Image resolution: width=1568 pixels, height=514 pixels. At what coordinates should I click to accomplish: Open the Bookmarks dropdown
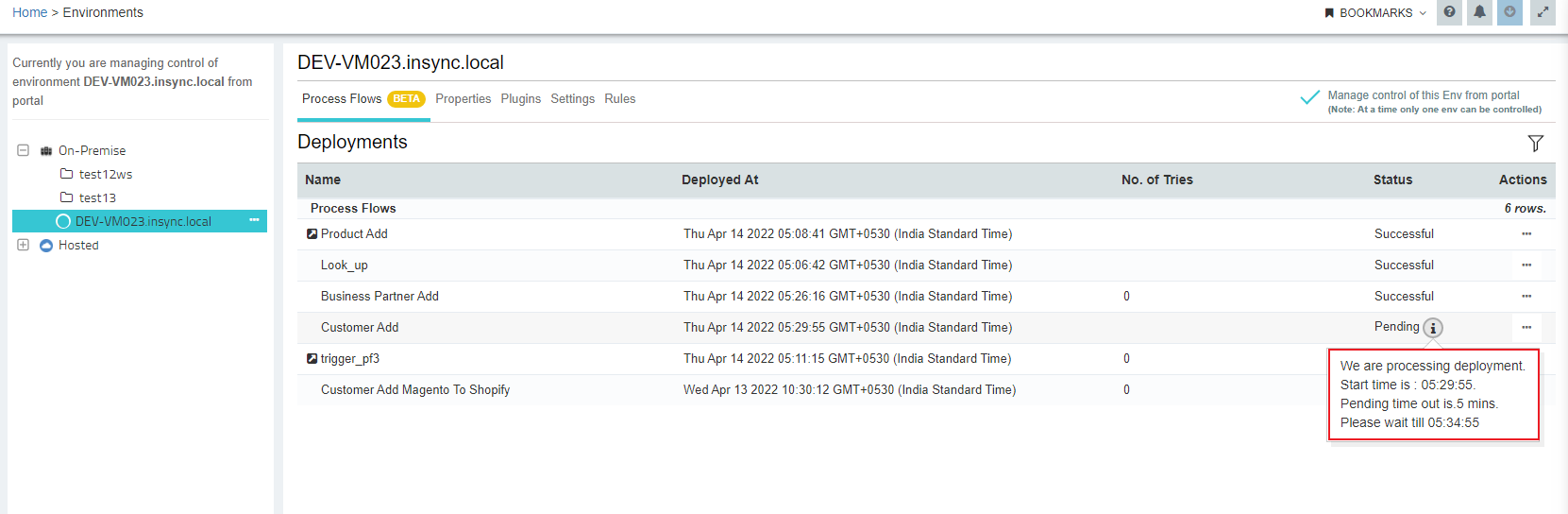pyautogui.click(x=1375, y=13)
